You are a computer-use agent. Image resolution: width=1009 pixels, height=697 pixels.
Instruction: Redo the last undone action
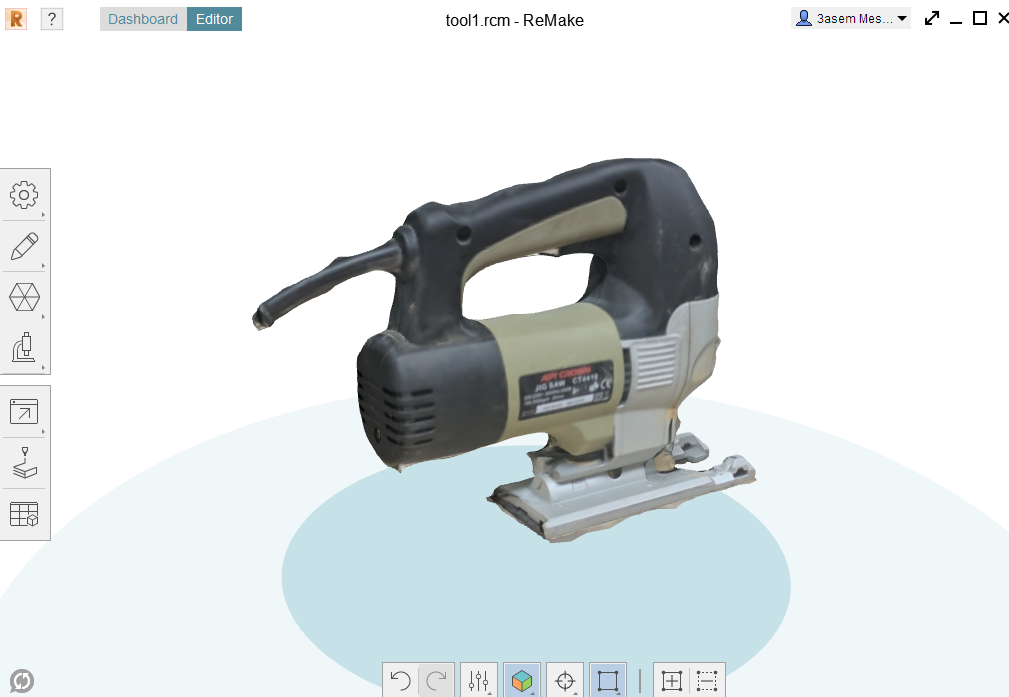tap(436, 680)
